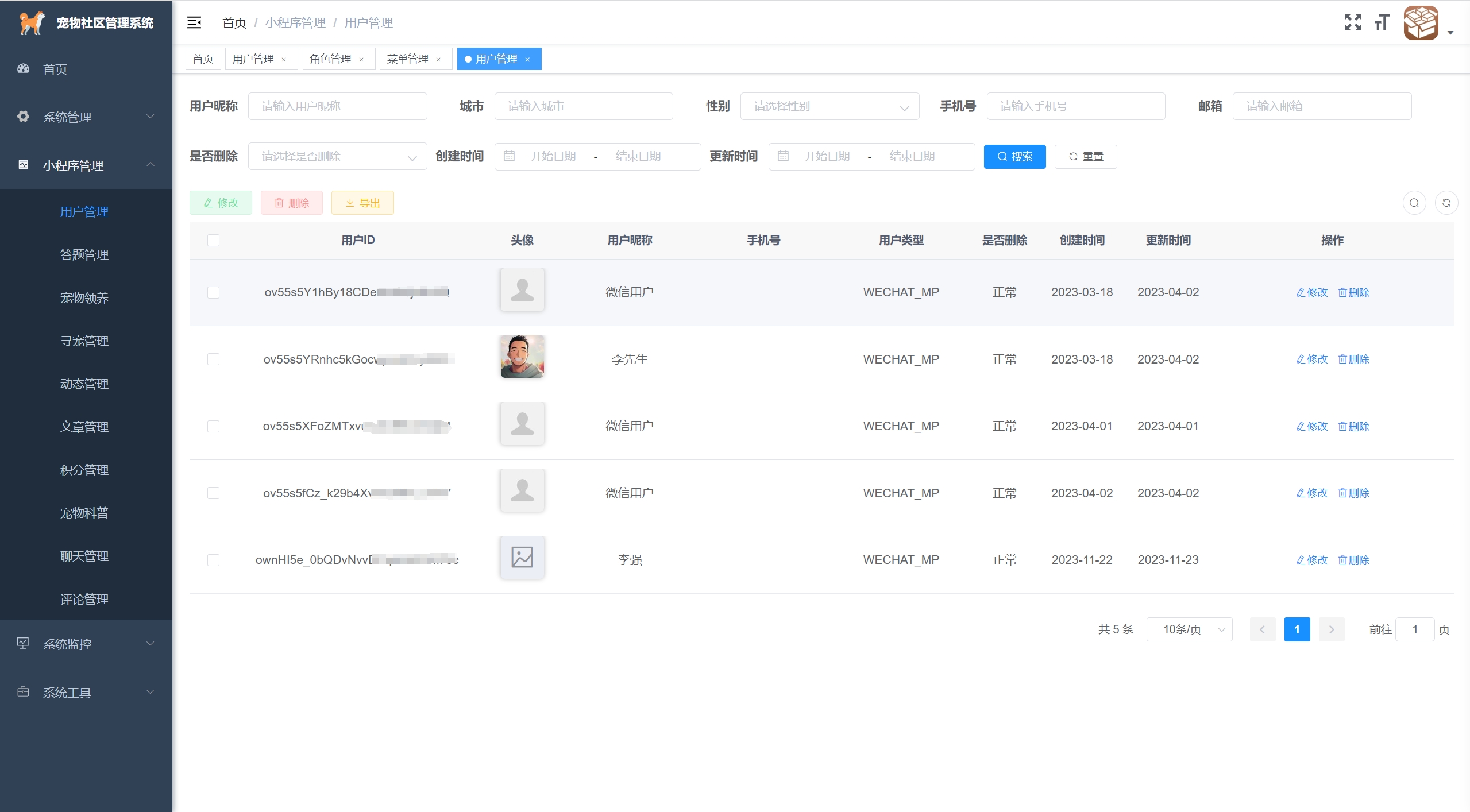Viewport: 1470px width, 812px height.
Task: Open the 10条/页 page size dropdown
Action: 1189,629
